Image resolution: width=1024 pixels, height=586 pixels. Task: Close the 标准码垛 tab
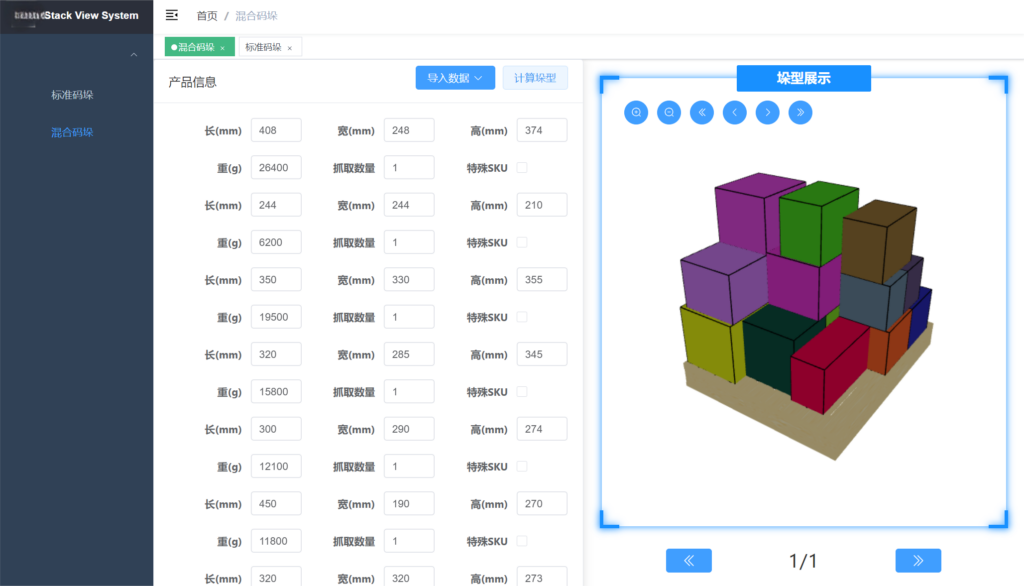(290, 48)
